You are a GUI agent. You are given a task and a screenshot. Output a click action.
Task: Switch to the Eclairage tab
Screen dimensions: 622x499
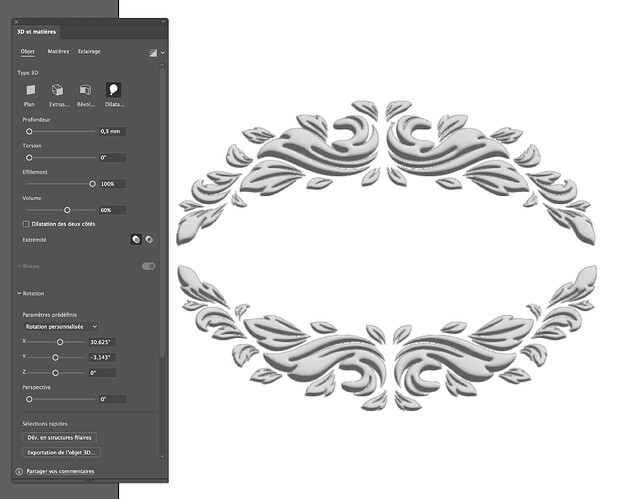pos(89,52)
